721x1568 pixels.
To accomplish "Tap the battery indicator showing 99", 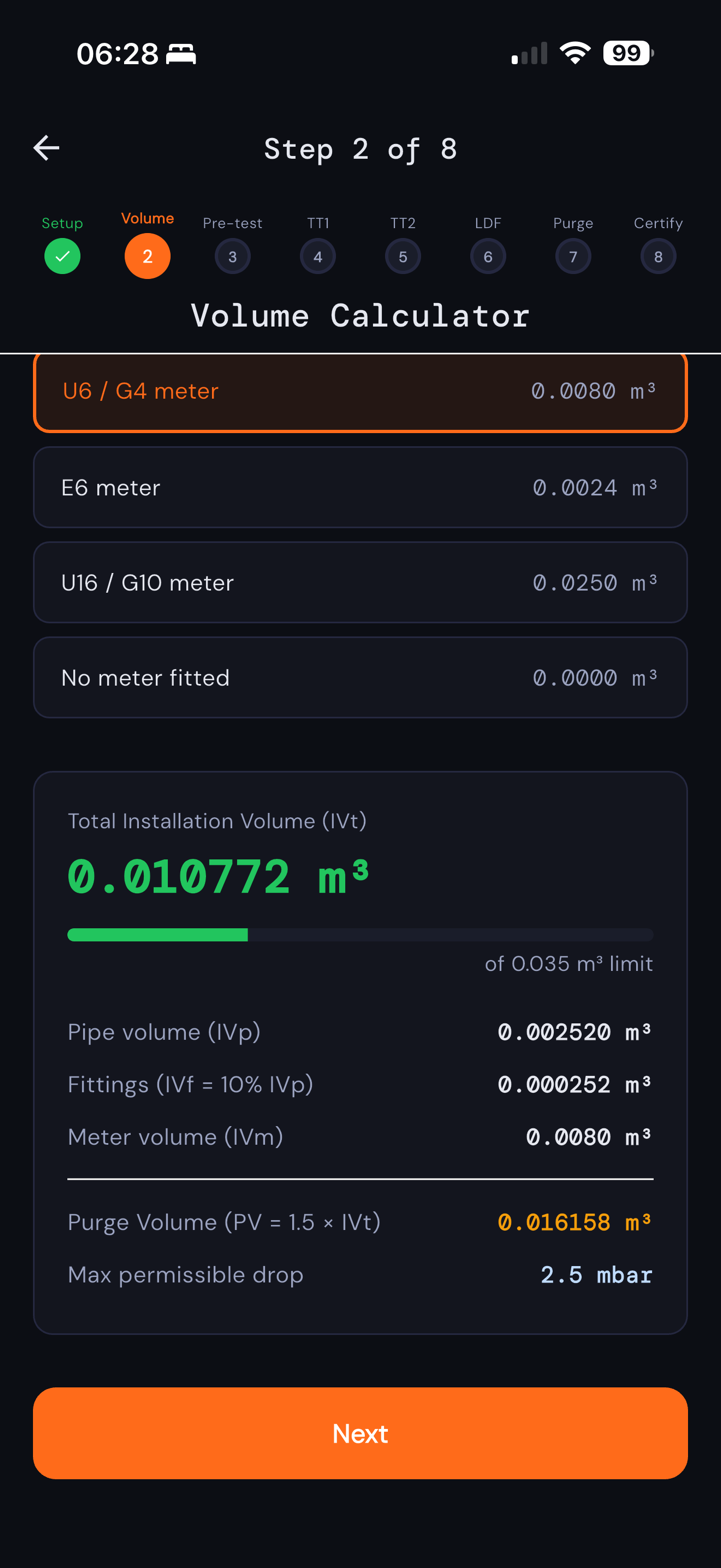I will 627,53.
